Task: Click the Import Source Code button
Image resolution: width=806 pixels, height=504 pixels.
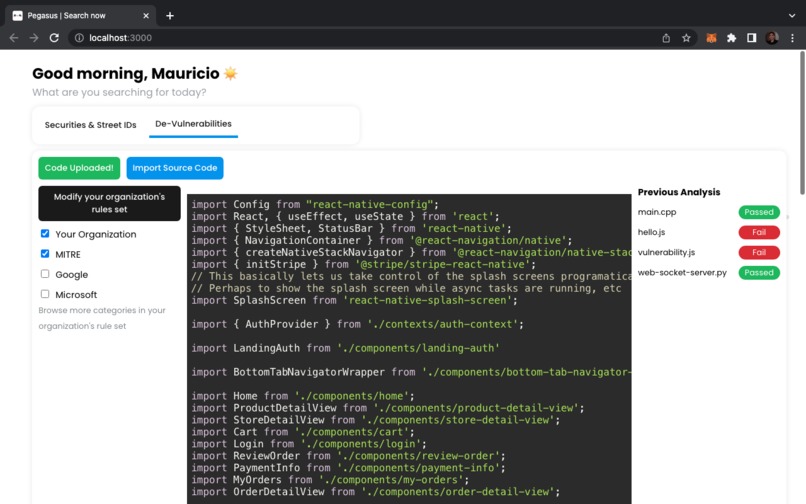Action: click(x=175, y=168)
